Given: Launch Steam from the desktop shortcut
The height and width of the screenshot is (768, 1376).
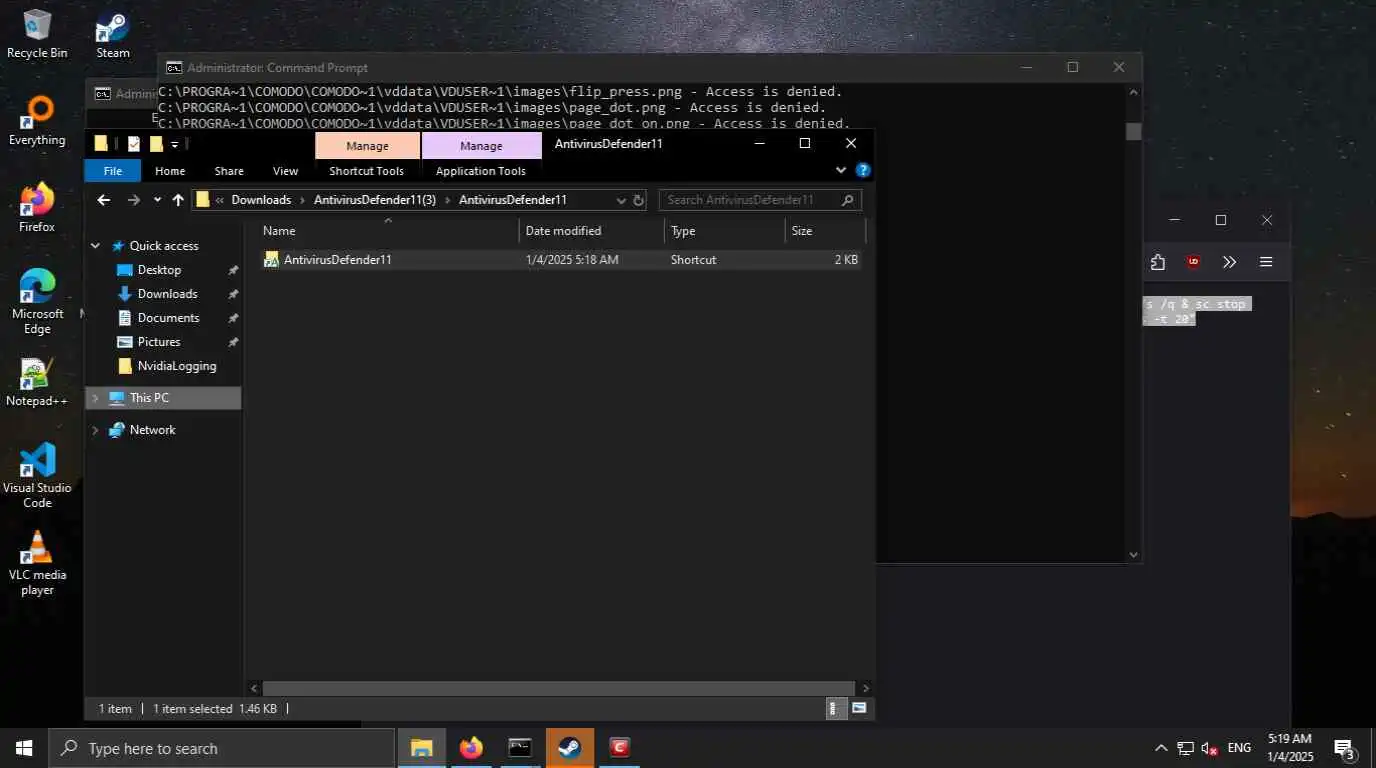Looking at the screenshot, I should coord(113,33).
